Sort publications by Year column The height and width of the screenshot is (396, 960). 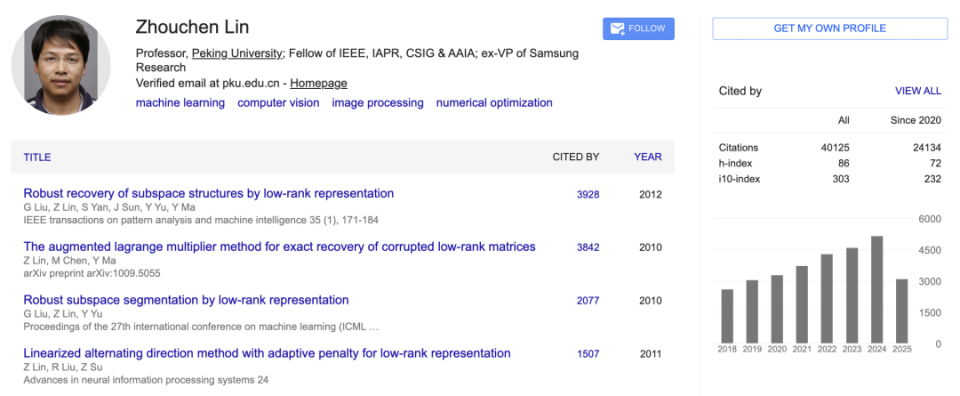pyautogui.click(x=648, y=157)
